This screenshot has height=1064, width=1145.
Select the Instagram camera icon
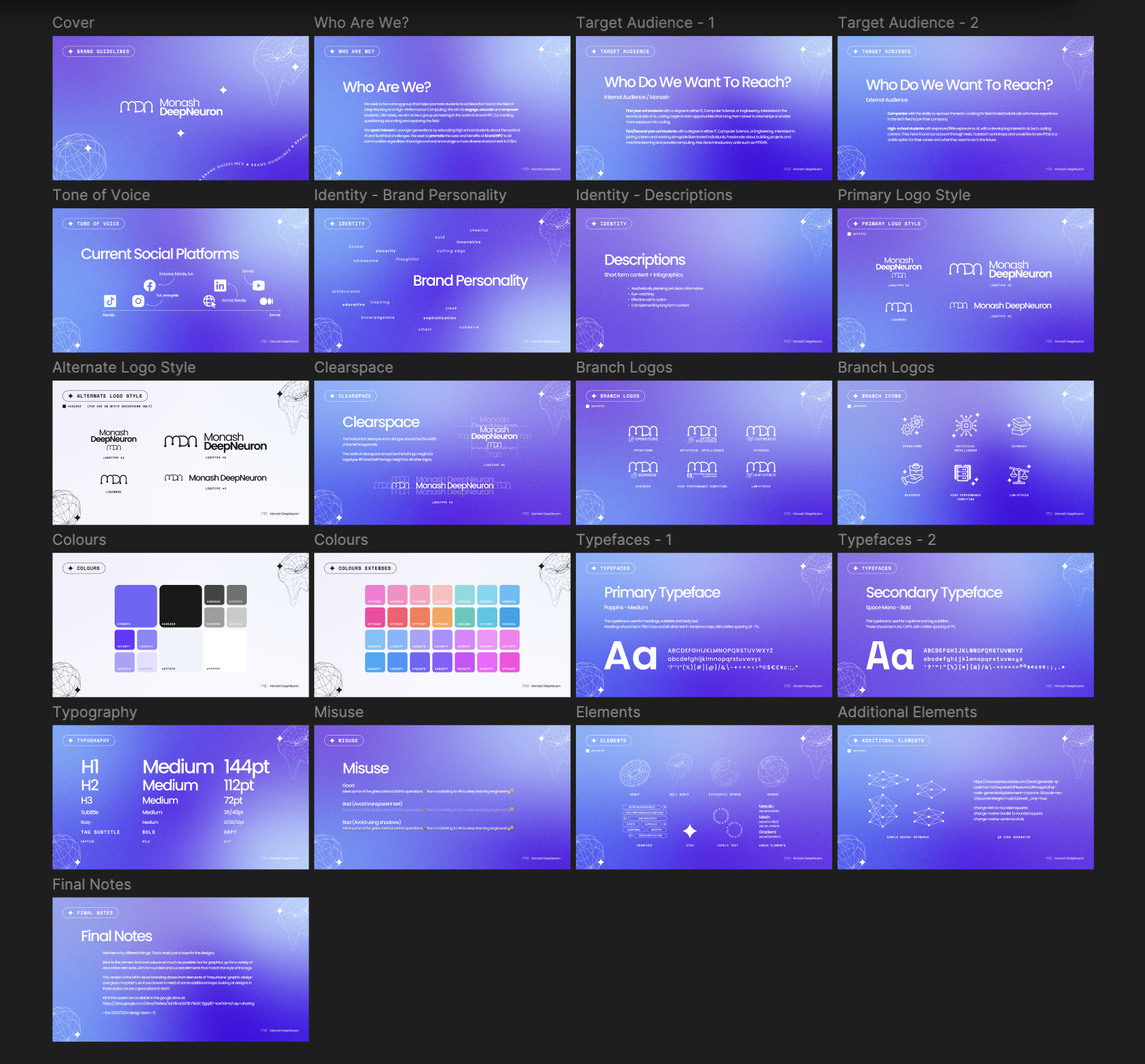(x=138, y=301)
